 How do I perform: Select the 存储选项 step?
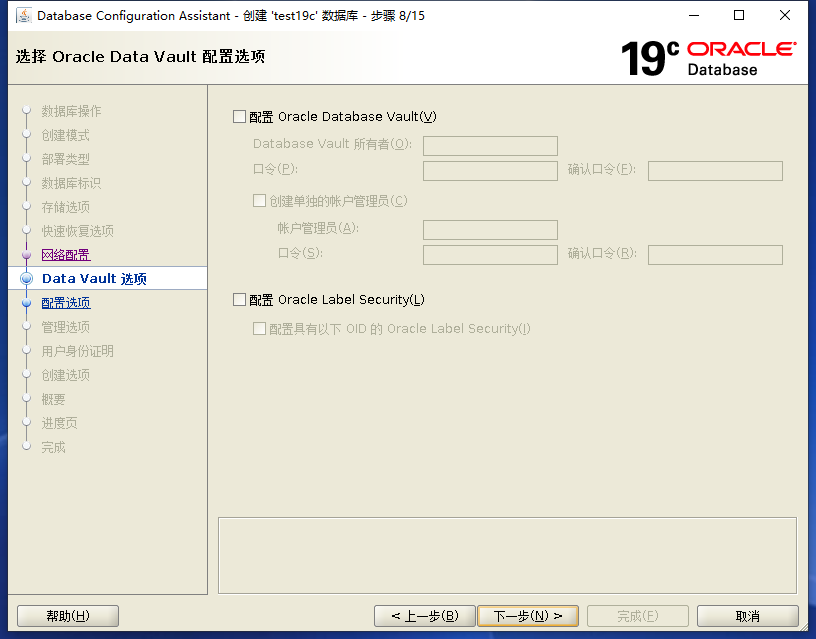tap(66, 207)
